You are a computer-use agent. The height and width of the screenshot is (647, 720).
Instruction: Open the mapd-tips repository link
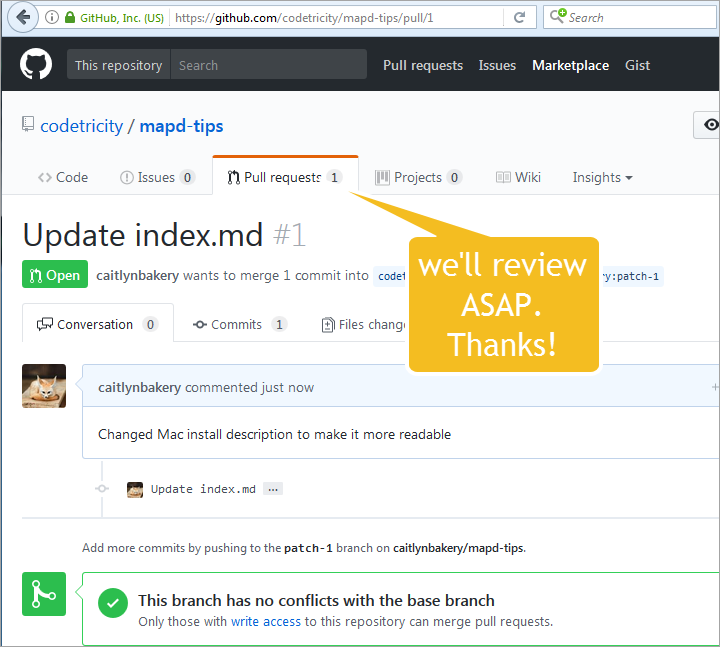coord(181,126)
